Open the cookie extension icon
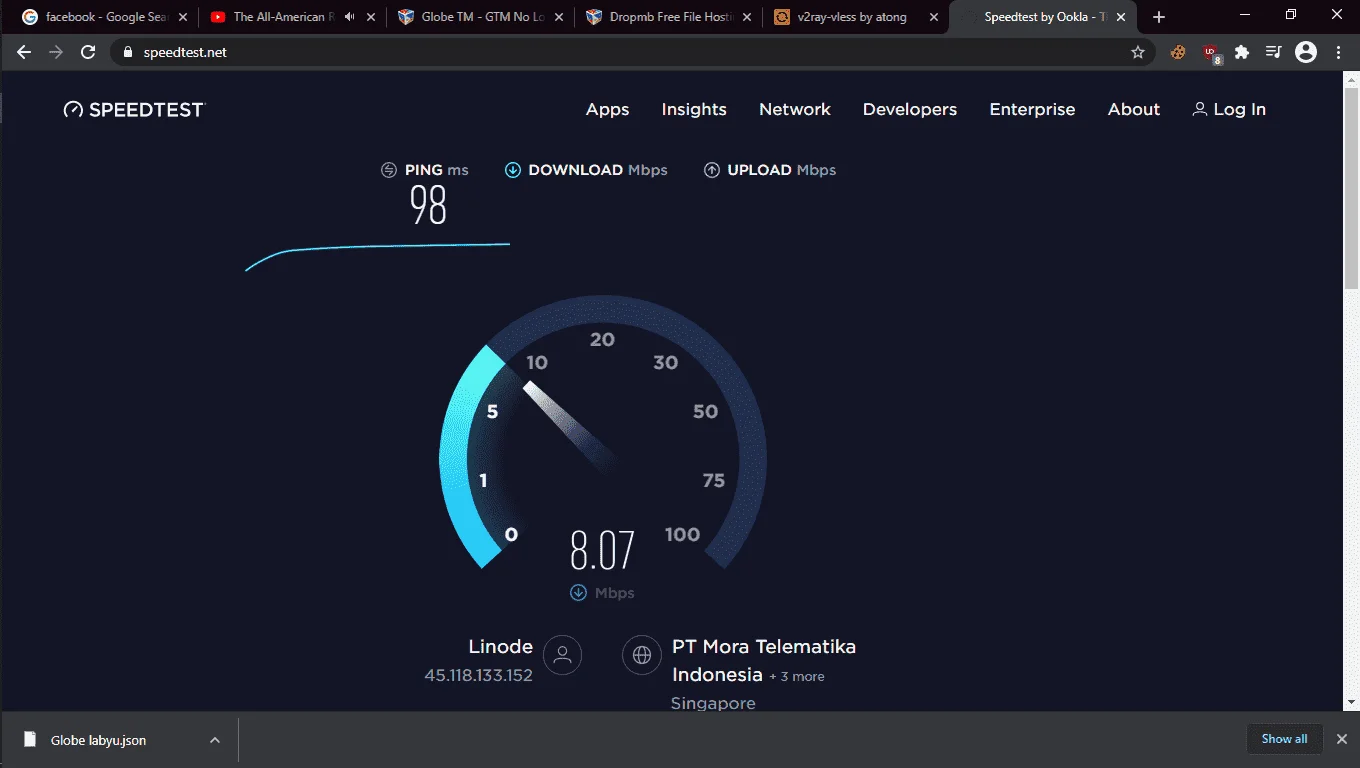 [x=1178, y=52]
